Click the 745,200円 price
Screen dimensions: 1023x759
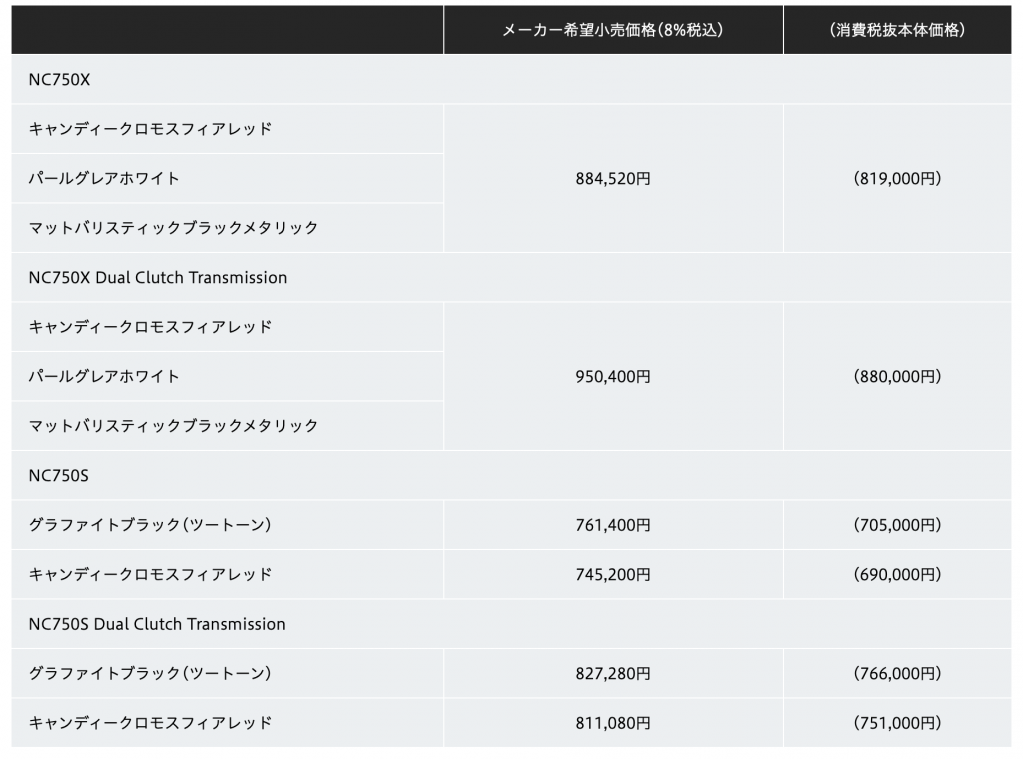tap(613, 575)
